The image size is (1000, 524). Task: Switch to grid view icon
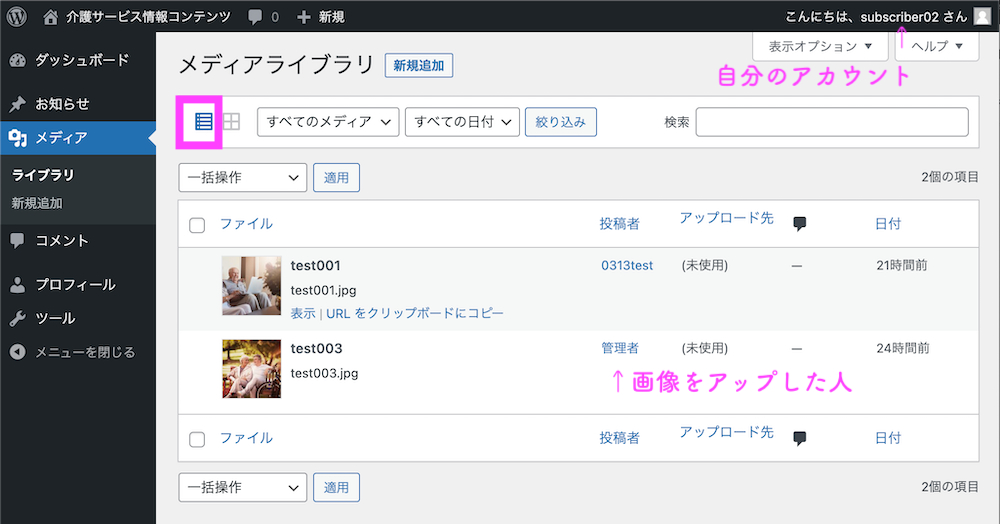pos(232,122)
